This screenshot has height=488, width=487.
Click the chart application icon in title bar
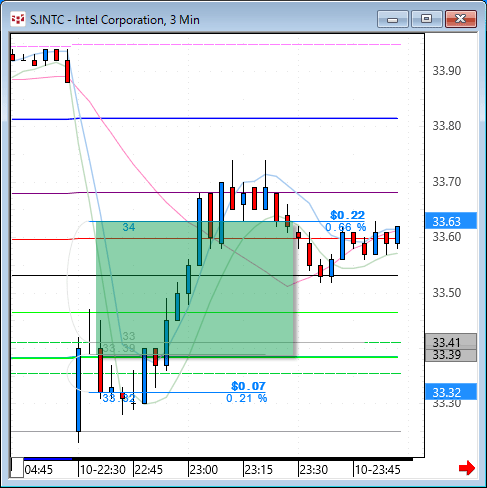18,19
